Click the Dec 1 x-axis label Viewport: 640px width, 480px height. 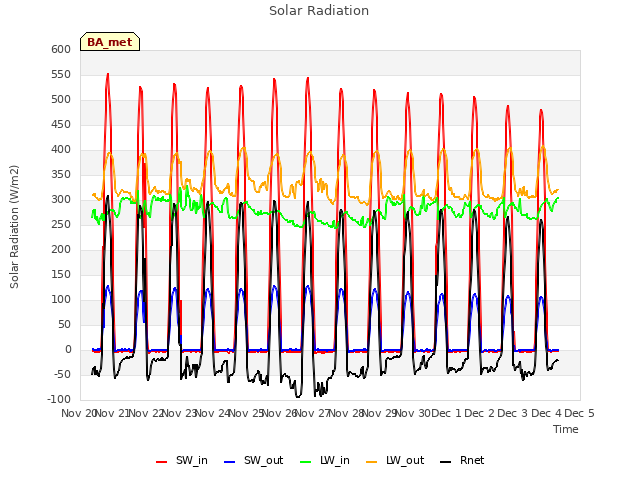click(447, 413)
